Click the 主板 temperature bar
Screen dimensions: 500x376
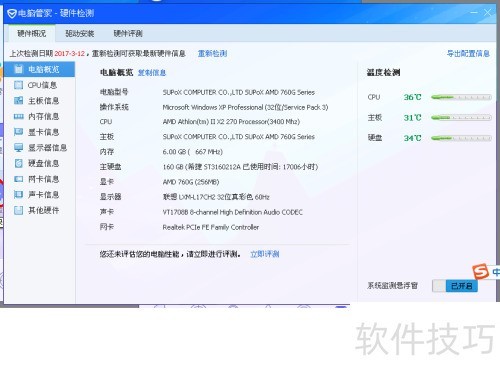[x=461, y=118]
